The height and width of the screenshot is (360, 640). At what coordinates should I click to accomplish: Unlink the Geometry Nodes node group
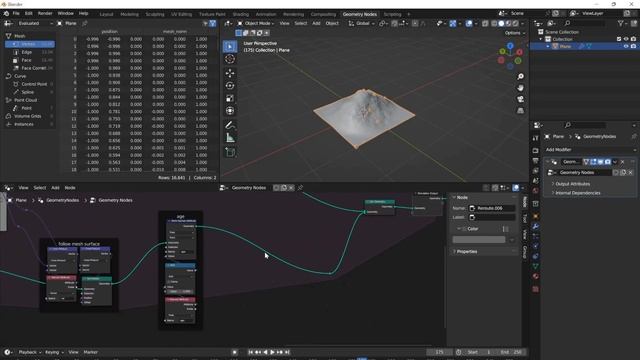(x=630, y=173)
